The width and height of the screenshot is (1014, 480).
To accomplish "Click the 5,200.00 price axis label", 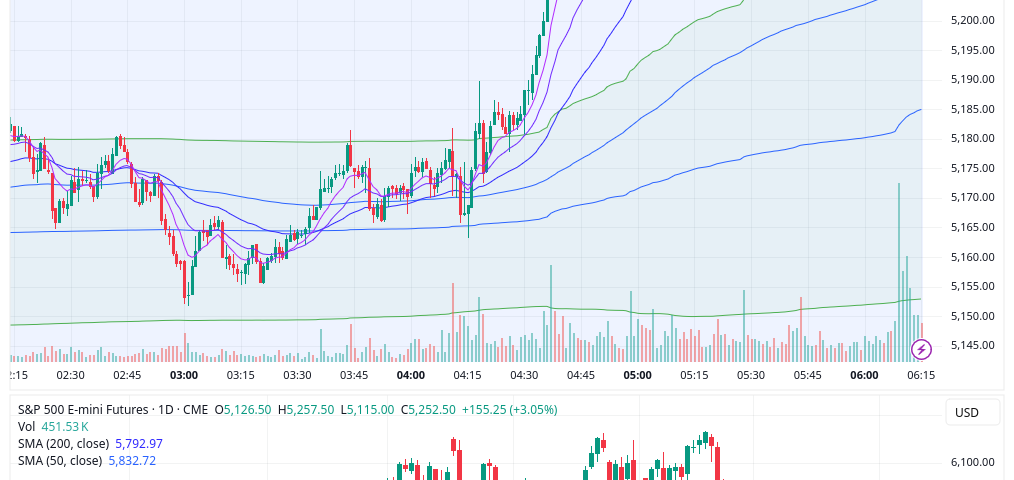I will [973, 20].
